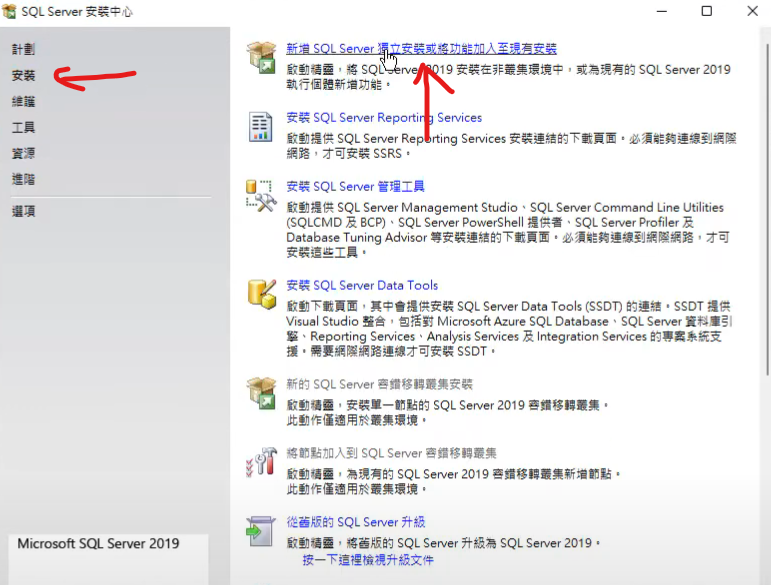The width and height of the screenshot is (771, 585).
Task: Click 新的 SQL Server 容錯移轉叢集安裝 heading
Action: click(380, 384)
